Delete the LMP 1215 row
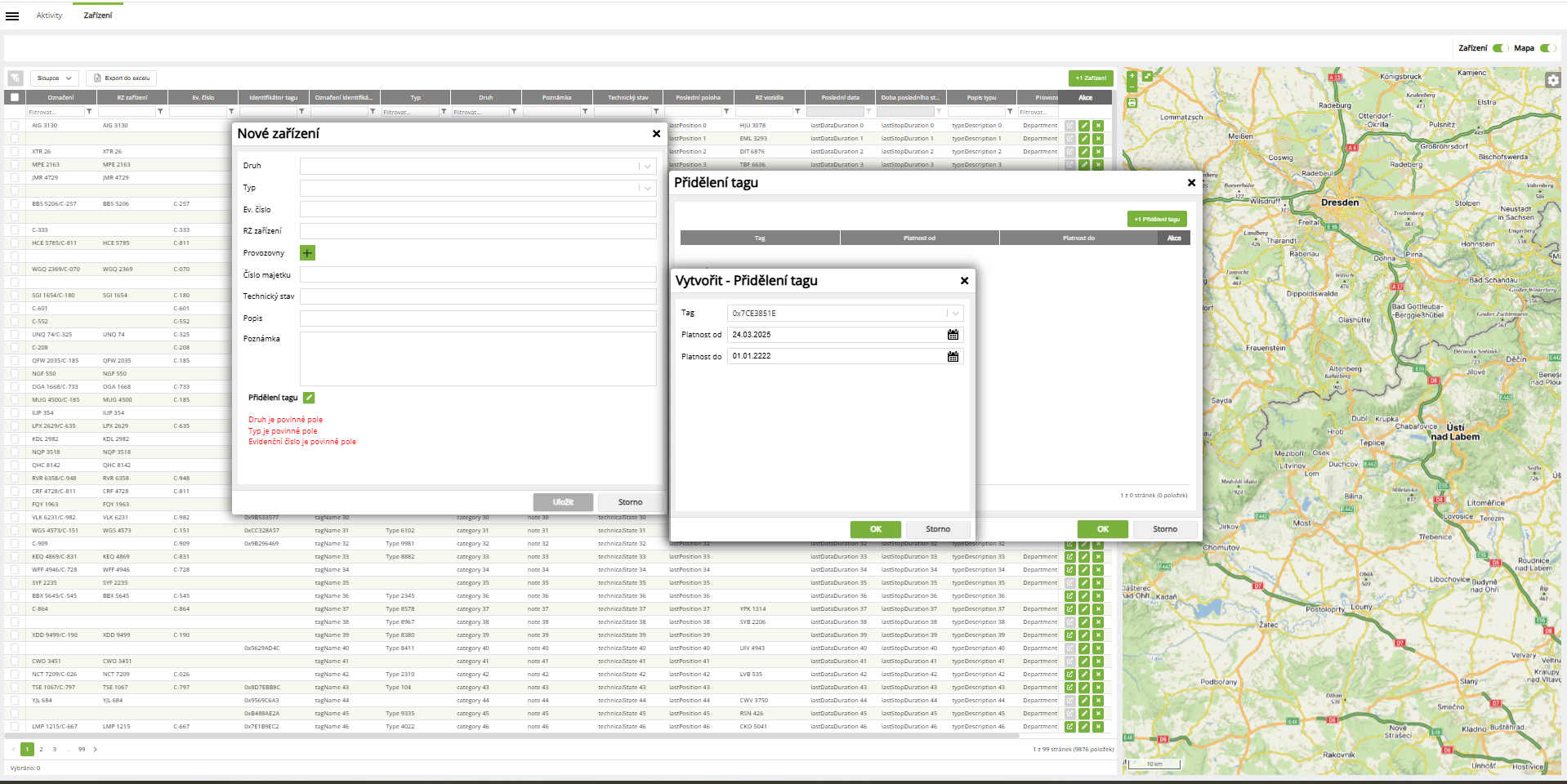 coord(1098,727)
